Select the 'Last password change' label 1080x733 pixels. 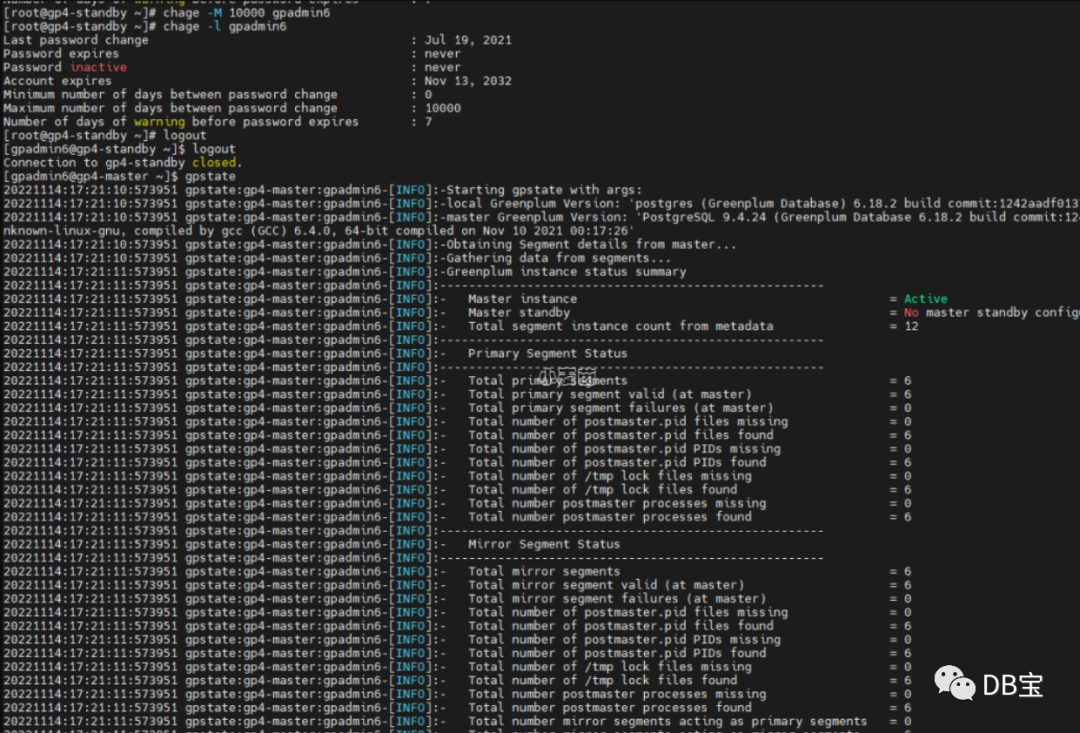point(76,40)
